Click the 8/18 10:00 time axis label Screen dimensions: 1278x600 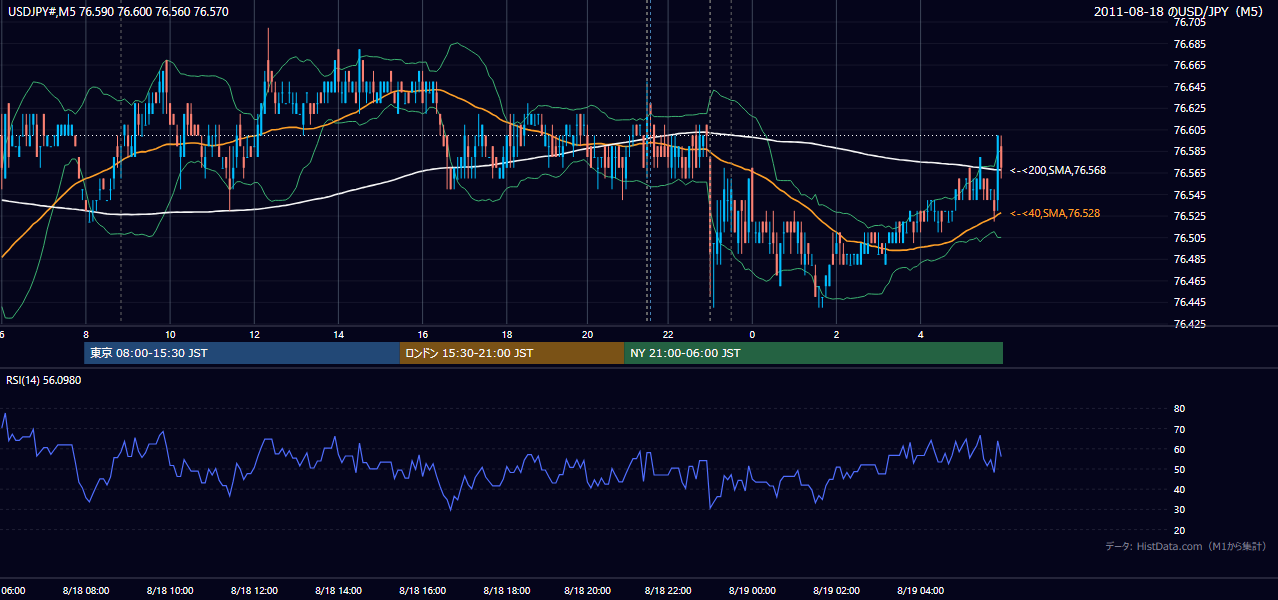170,591
